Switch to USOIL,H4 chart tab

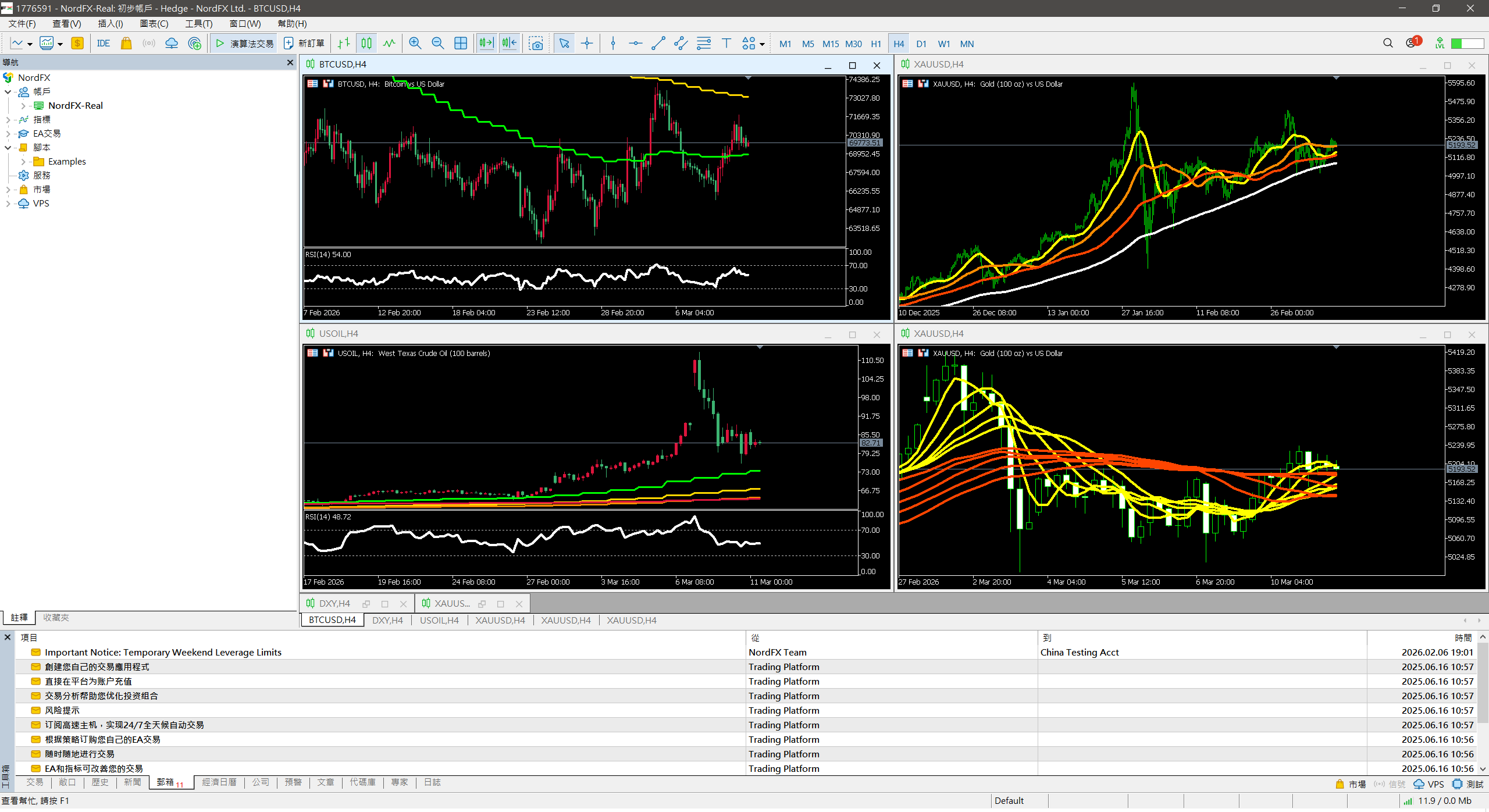pos(439,621)
